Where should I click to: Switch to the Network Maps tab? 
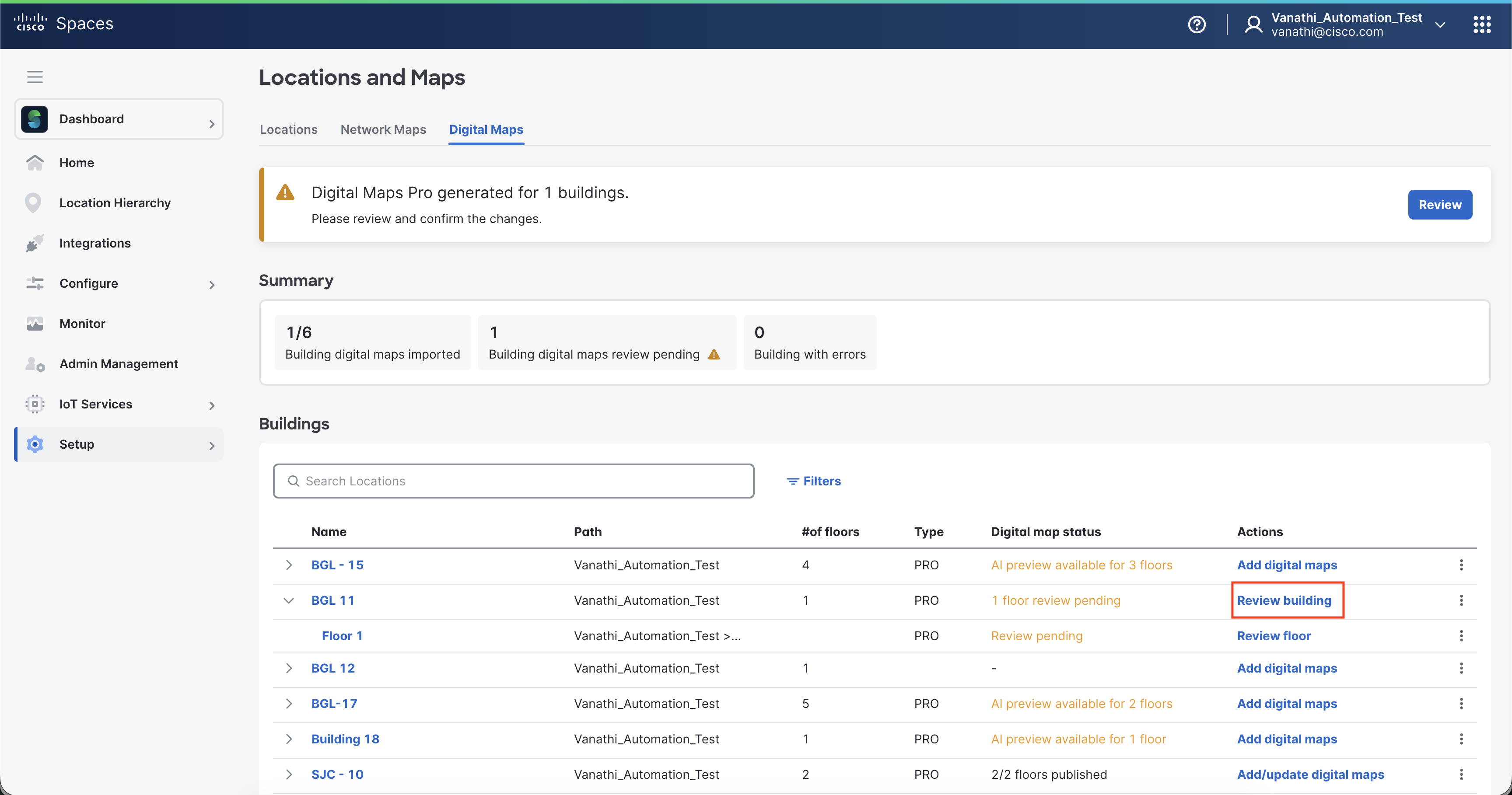(x=383, y=129)
